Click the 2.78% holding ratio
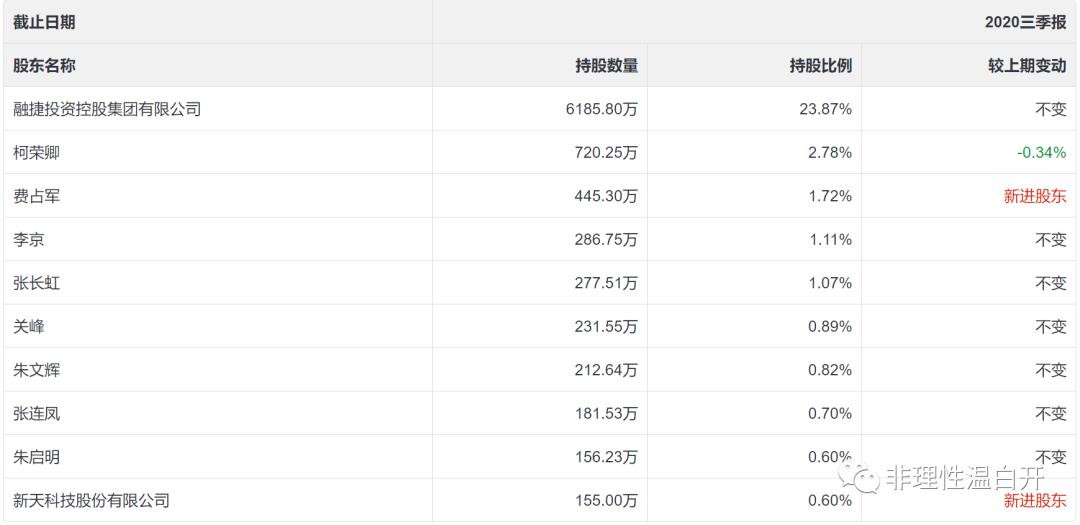 tap(829, 152)
